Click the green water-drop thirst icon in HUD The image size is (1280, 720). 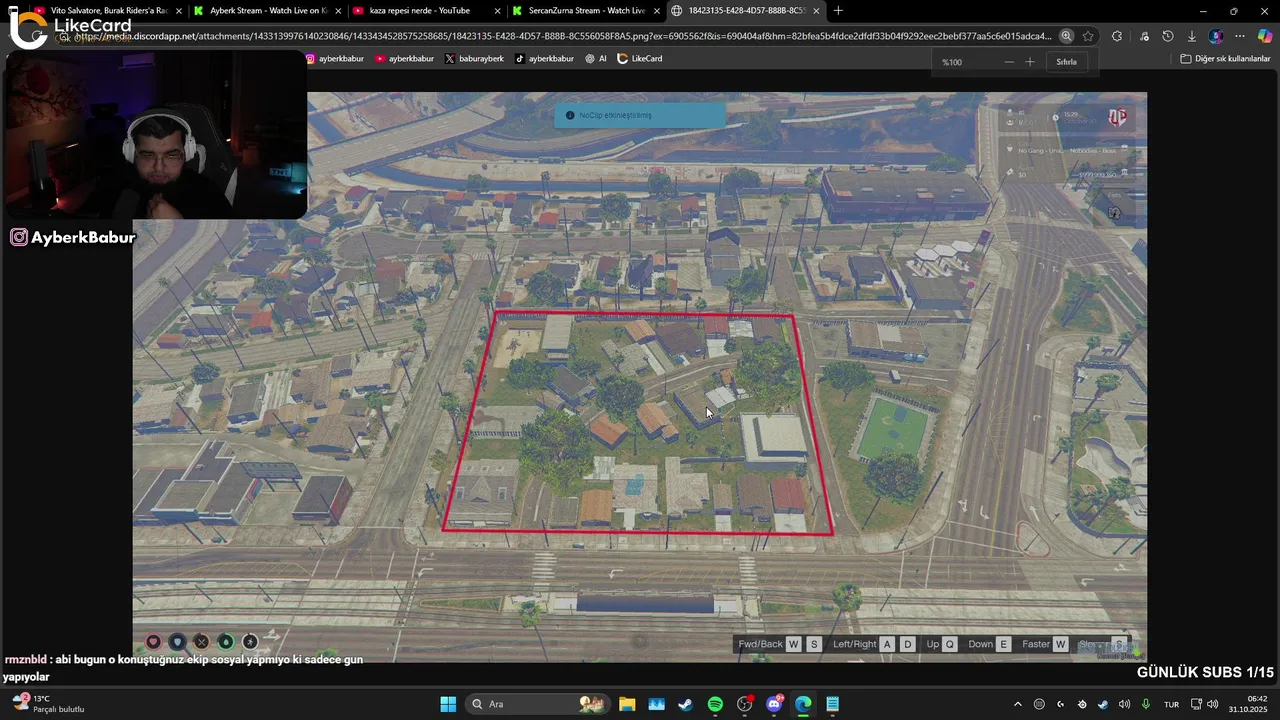(226, 642)
